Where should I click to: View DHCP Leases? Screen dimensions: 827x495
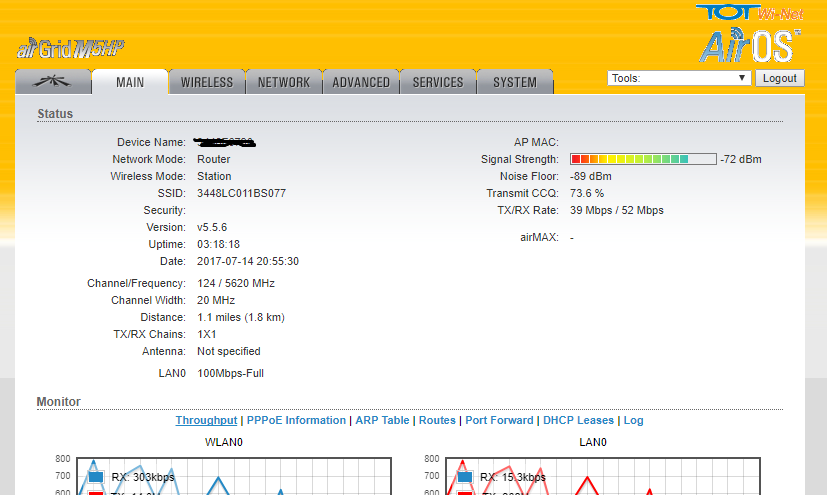pos(579,420)
